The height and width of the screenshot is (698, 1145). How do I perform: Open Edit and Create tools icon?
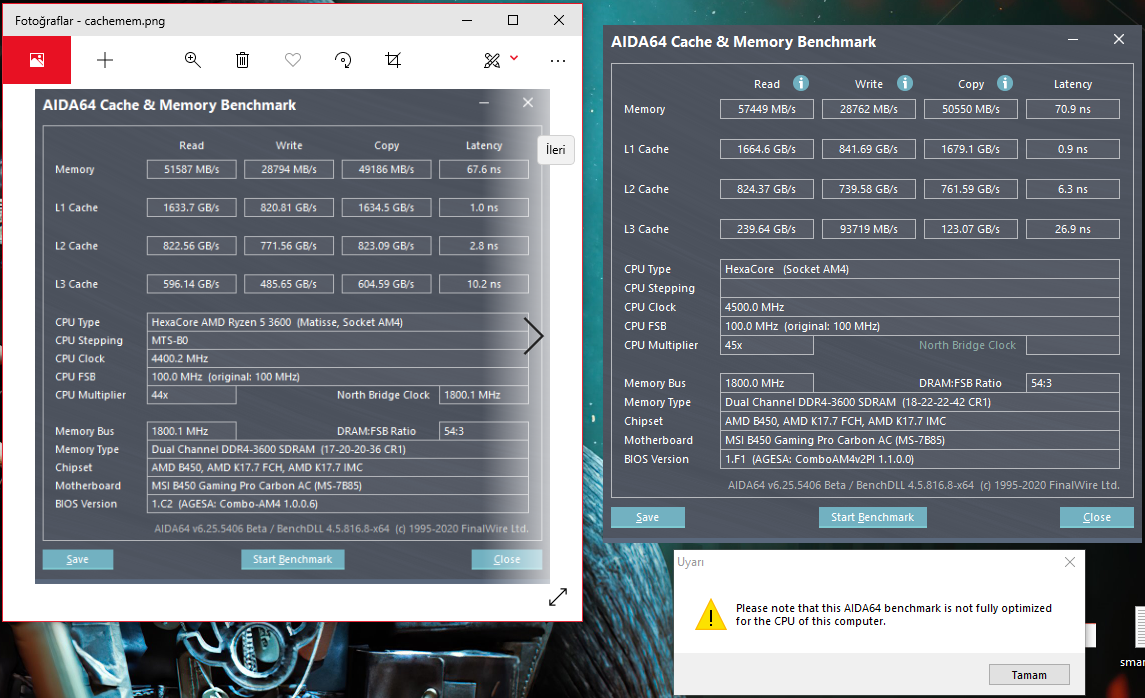tap(492, 61)
